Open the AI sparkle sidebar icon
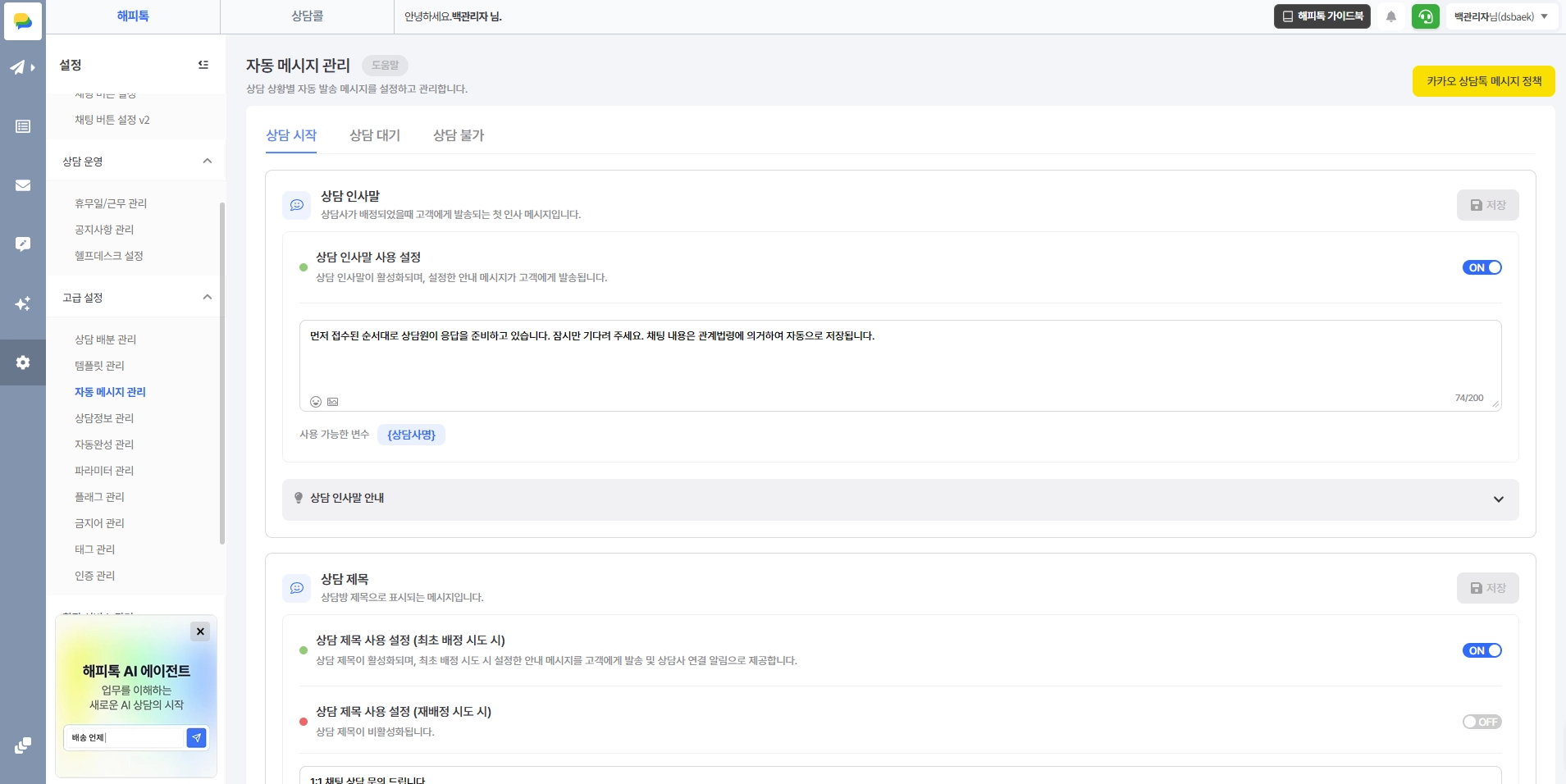This screenshot has width=1566, height=784. click(x=23, y=303)
